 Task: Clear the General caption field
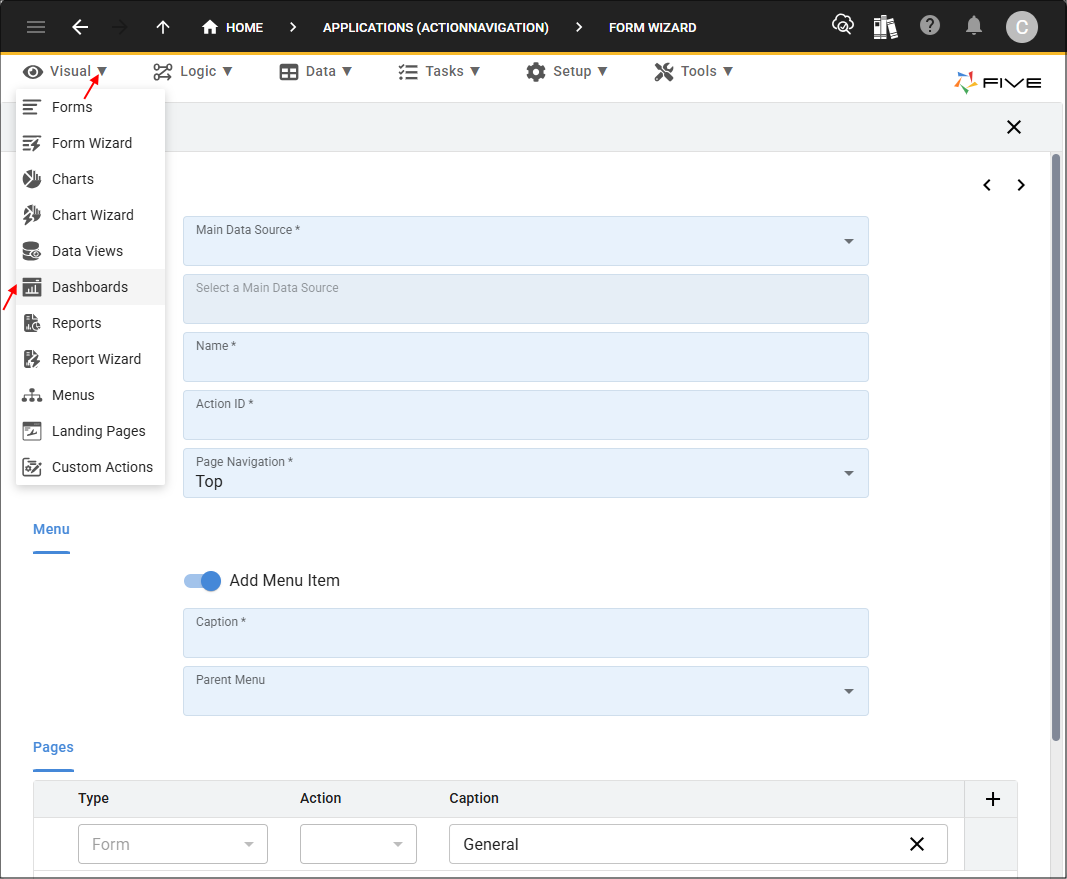(x=916, y=844)
